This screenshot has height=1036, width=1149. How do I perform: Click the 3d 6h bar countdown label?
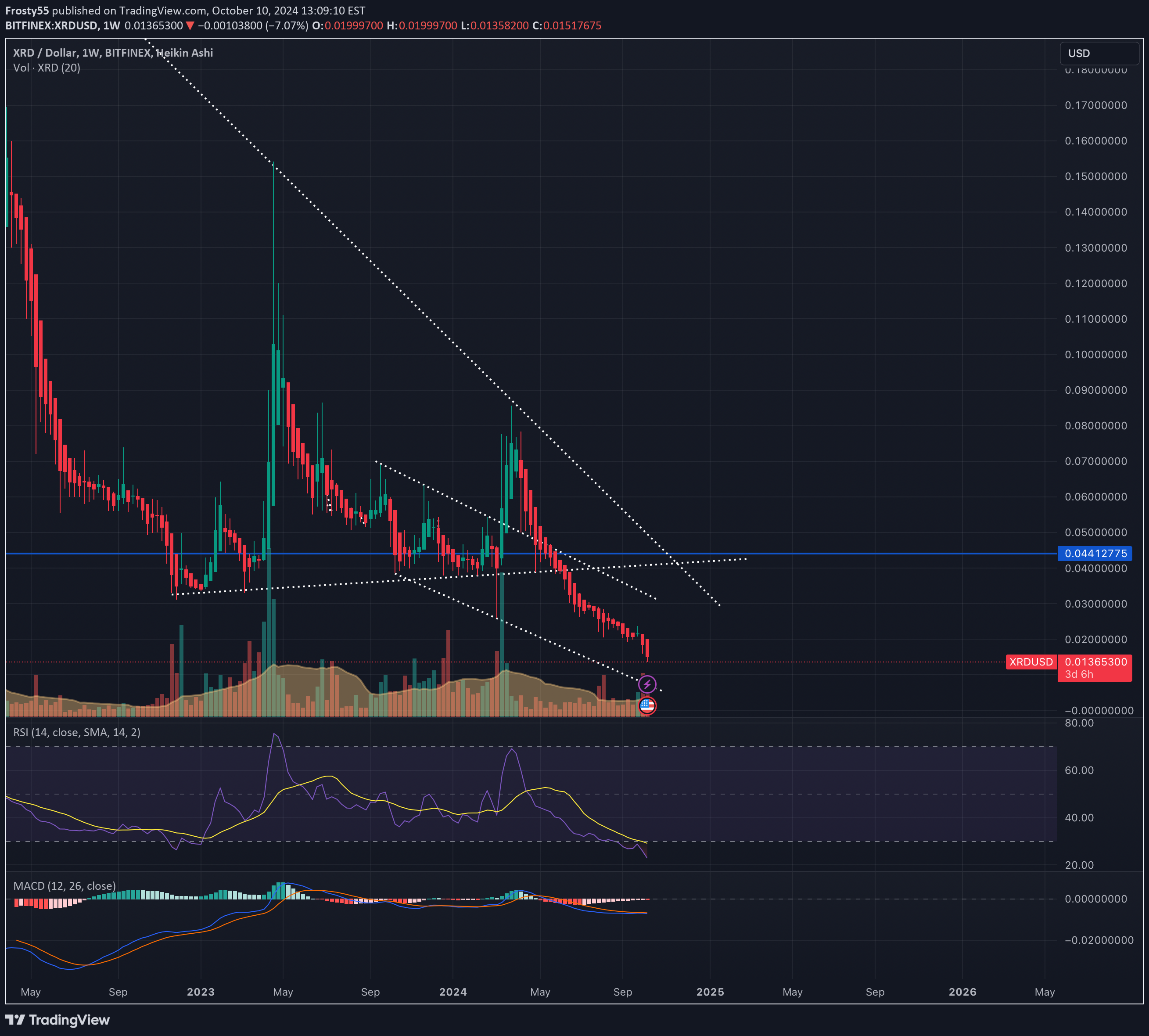pyautogui.click(x=1079, y=675)
